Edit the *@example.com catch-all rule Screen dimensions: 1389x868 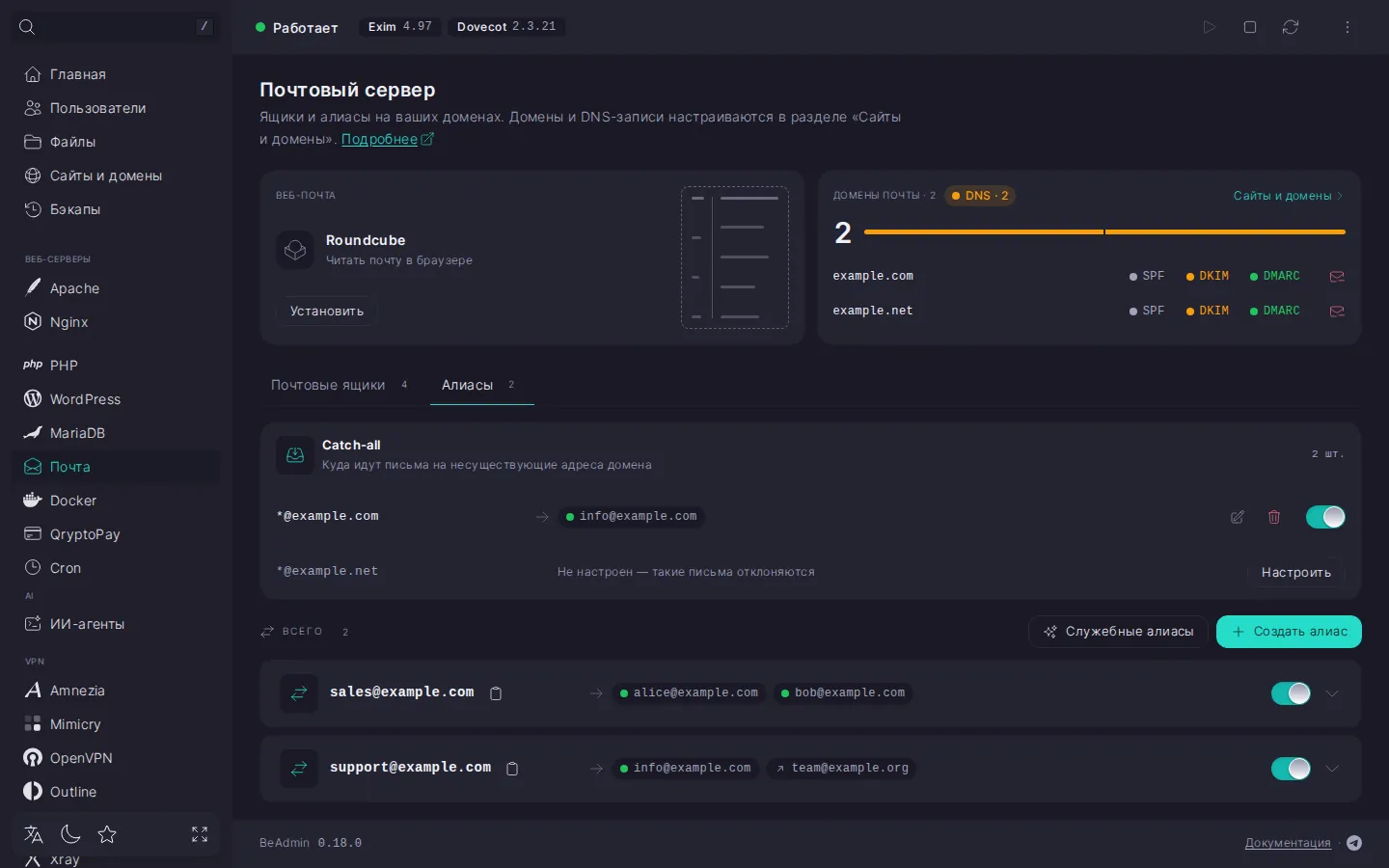point(1238,517)
